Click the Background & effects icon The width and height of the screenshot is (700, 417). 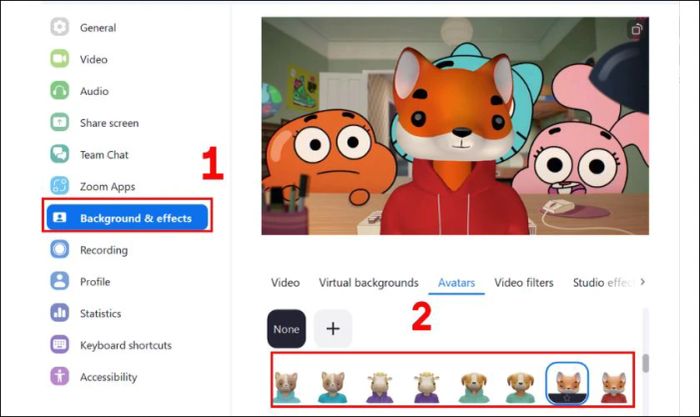[59, 218]
